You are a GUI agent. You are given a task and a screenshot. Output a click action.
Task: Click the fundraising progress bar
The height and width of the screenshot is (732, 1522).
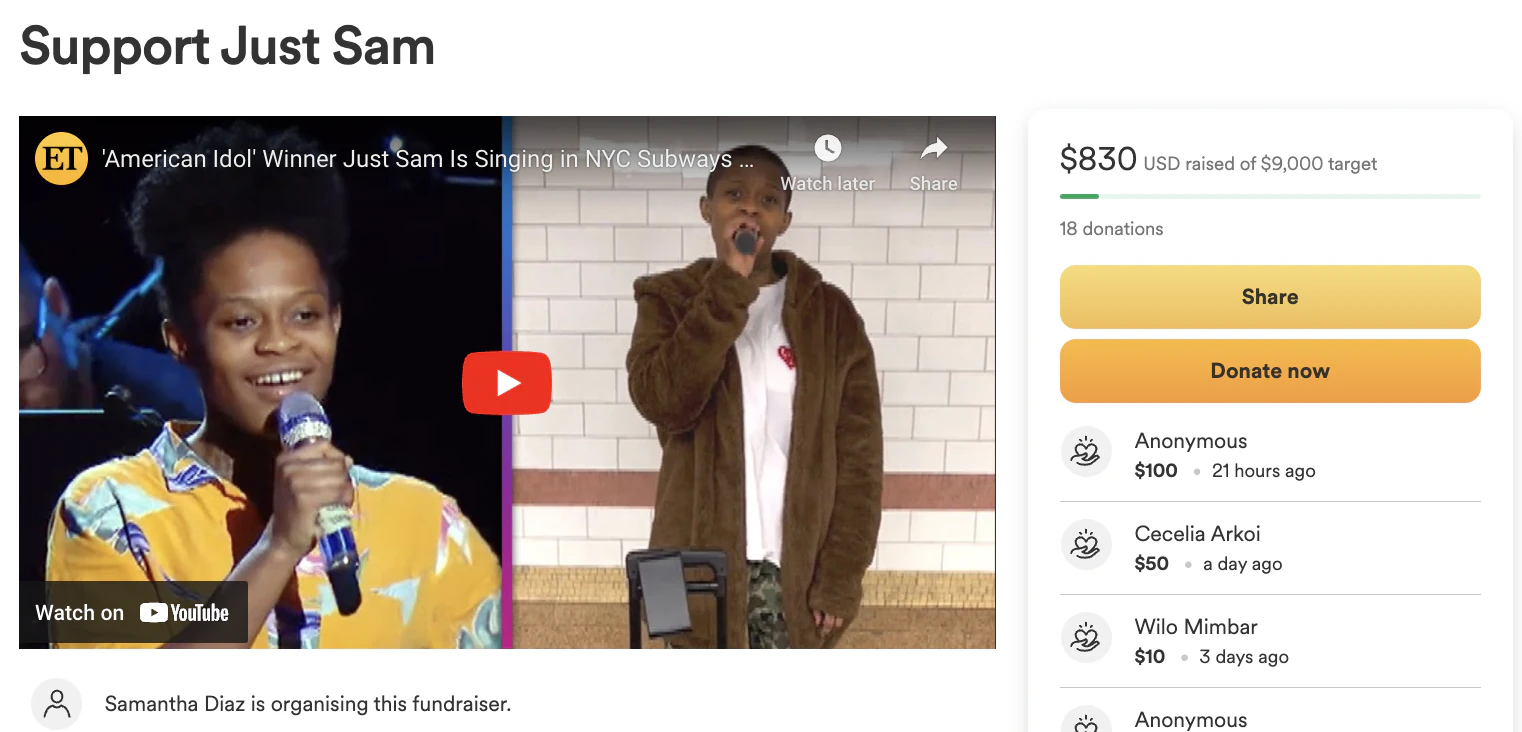pyautogui.click(x=1270, y=196)
